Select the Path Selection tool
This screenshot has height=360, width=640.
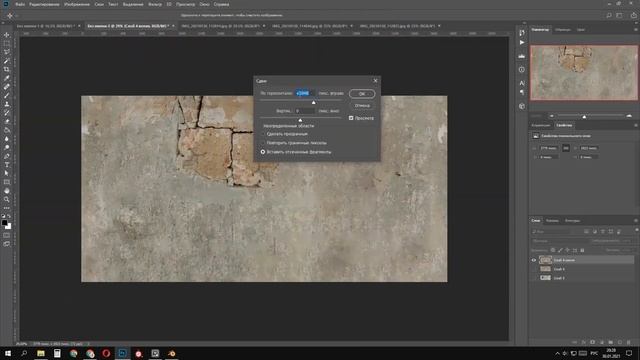coord(7,173)
